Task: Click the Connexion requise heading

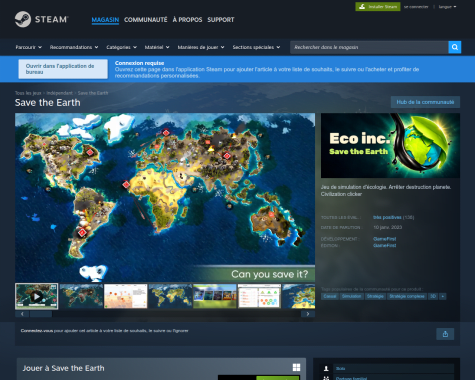Action: 139,63
